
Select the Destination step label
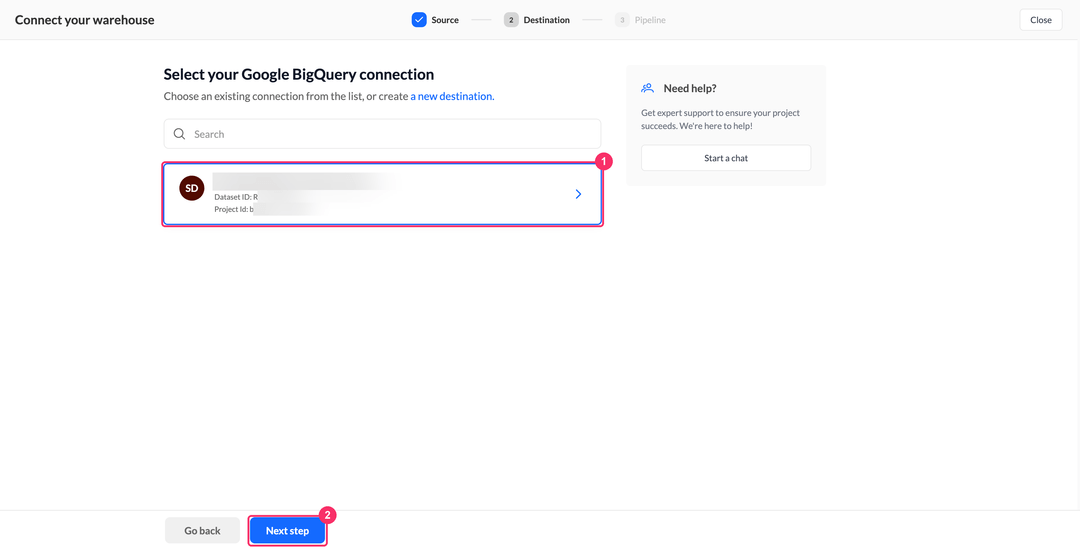pos(546,20)
